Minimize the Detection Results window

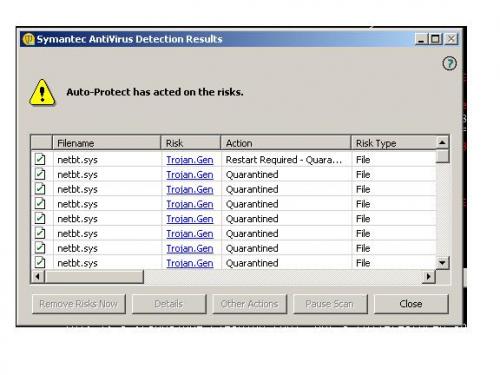(421, 39)
